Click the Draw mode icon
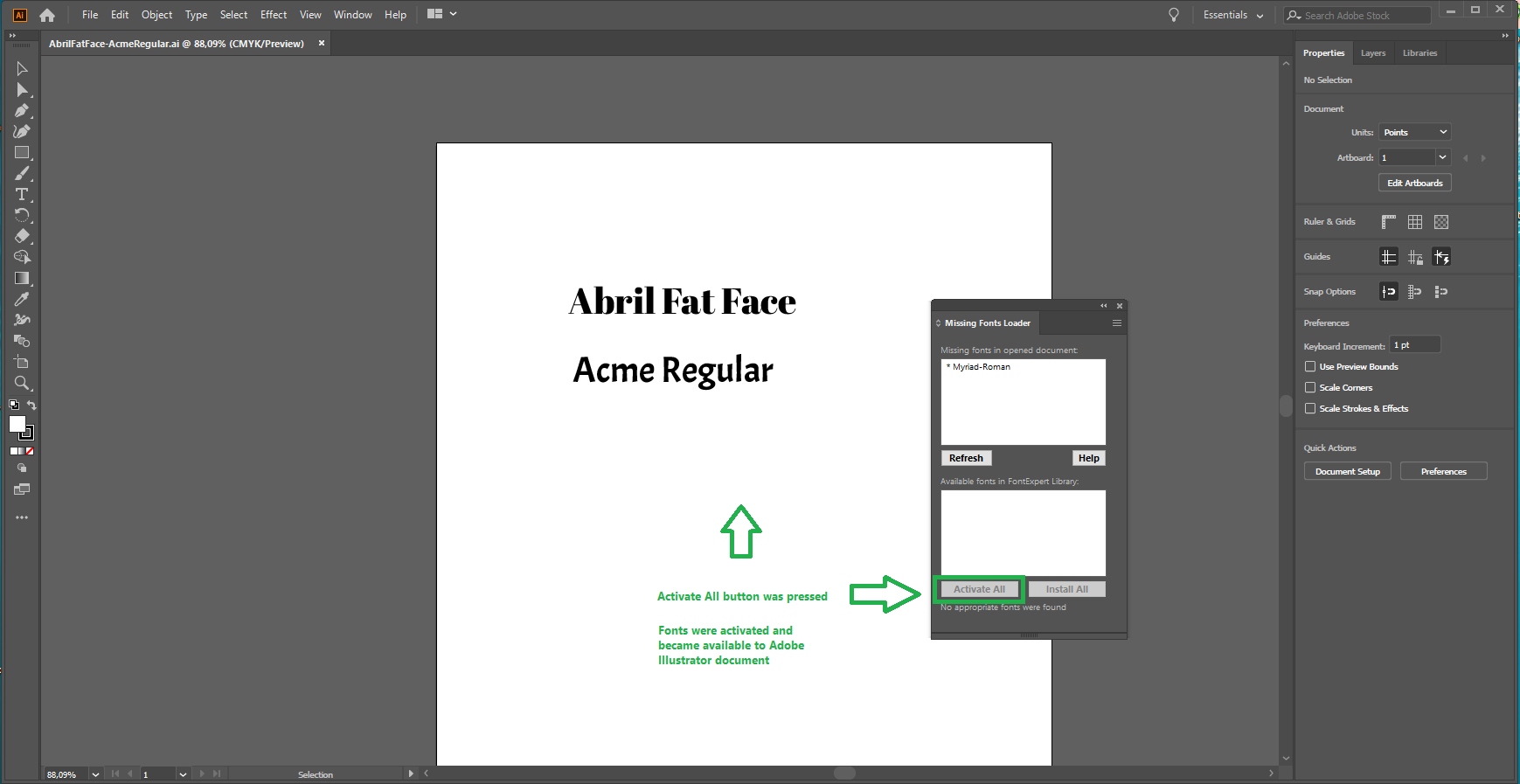The width and height of the screenshot is (1520, 784). (22, 468)
